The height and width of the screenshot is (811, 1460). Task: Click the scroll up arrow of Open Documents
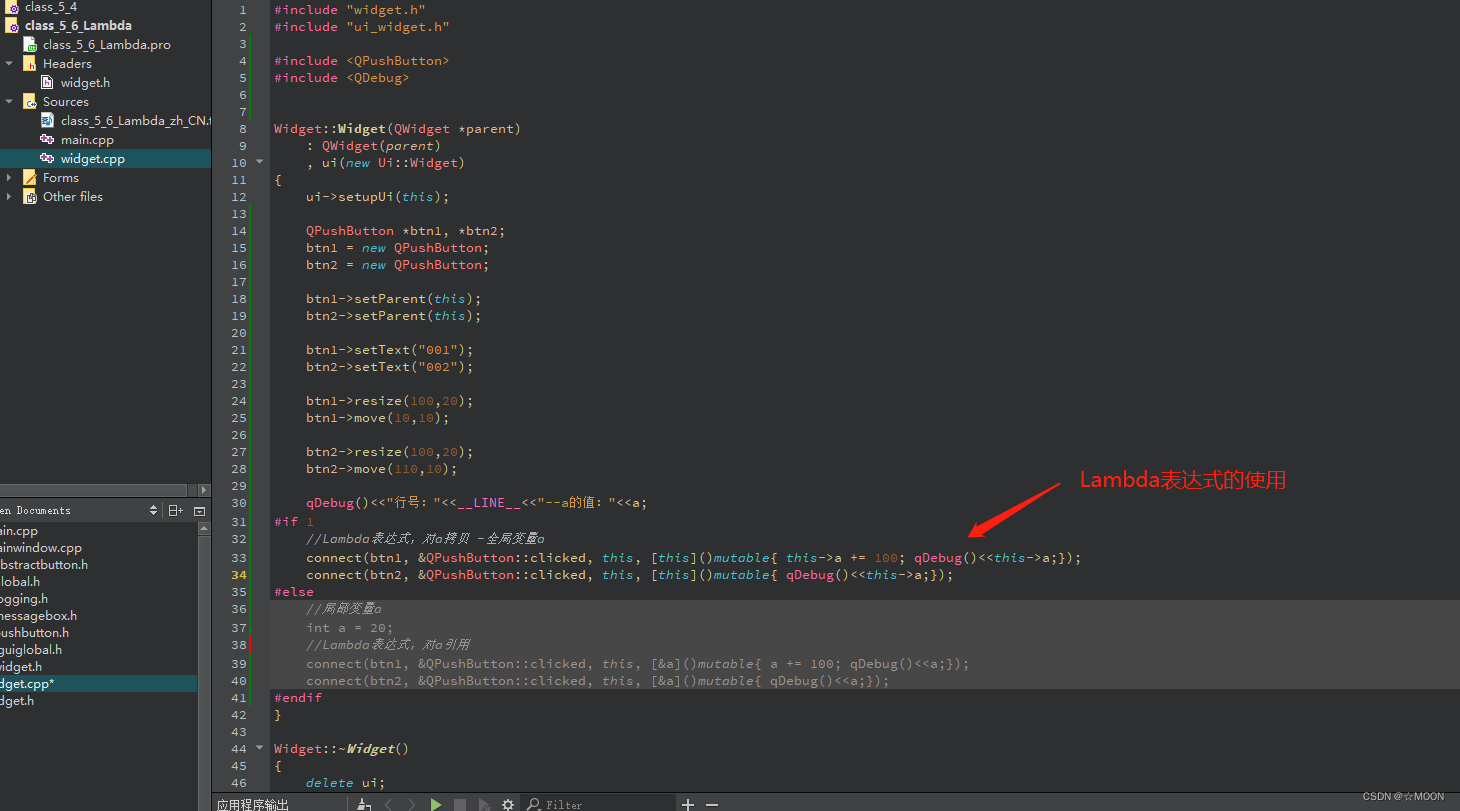pos(204,529)
